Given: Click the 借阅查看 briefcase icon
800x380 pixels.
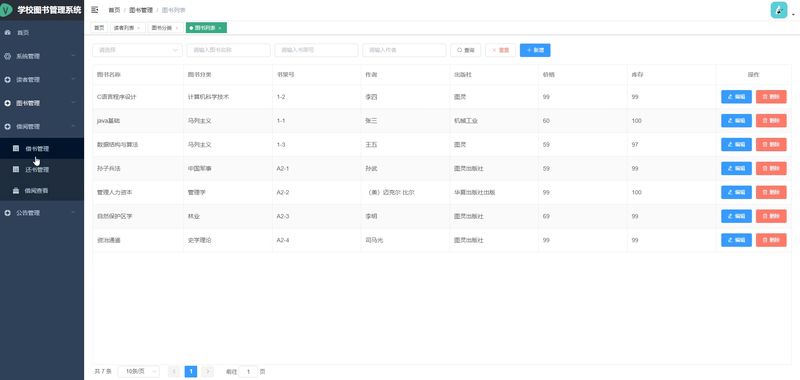Looking at the screenshot, I should click(x=16, y=190).
